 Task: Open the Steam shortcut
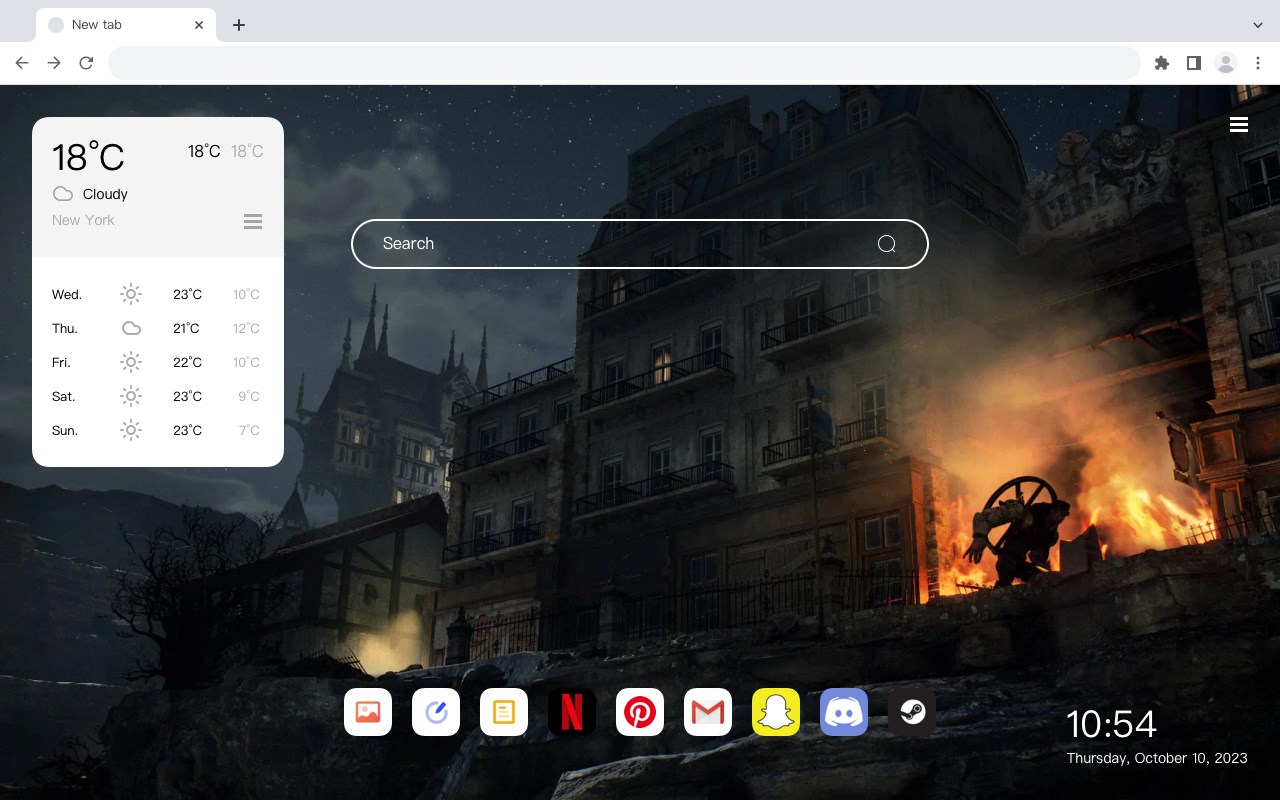912,712
